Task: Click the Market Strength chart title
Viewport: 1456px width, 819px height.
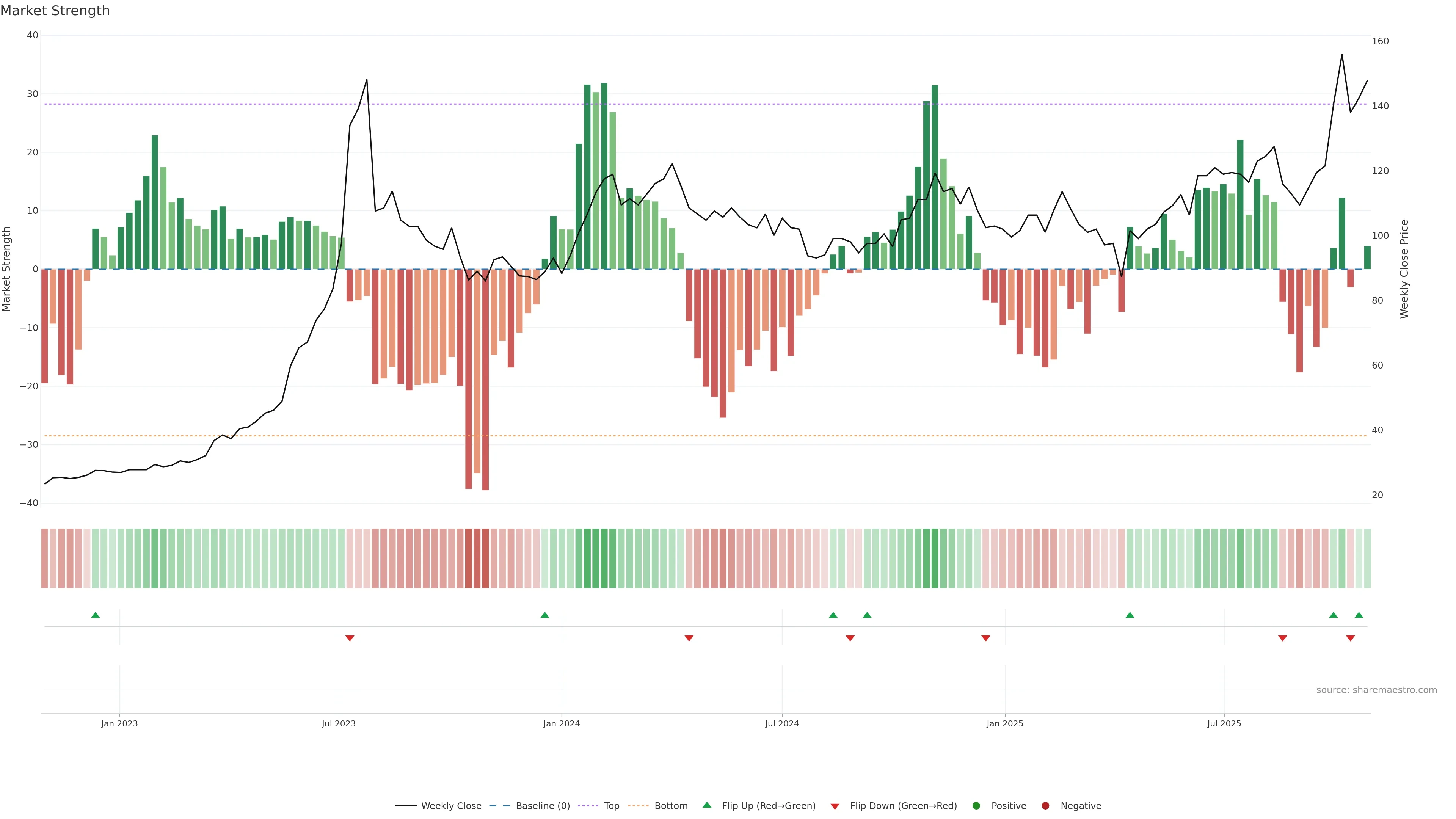Action: [55, 11]
